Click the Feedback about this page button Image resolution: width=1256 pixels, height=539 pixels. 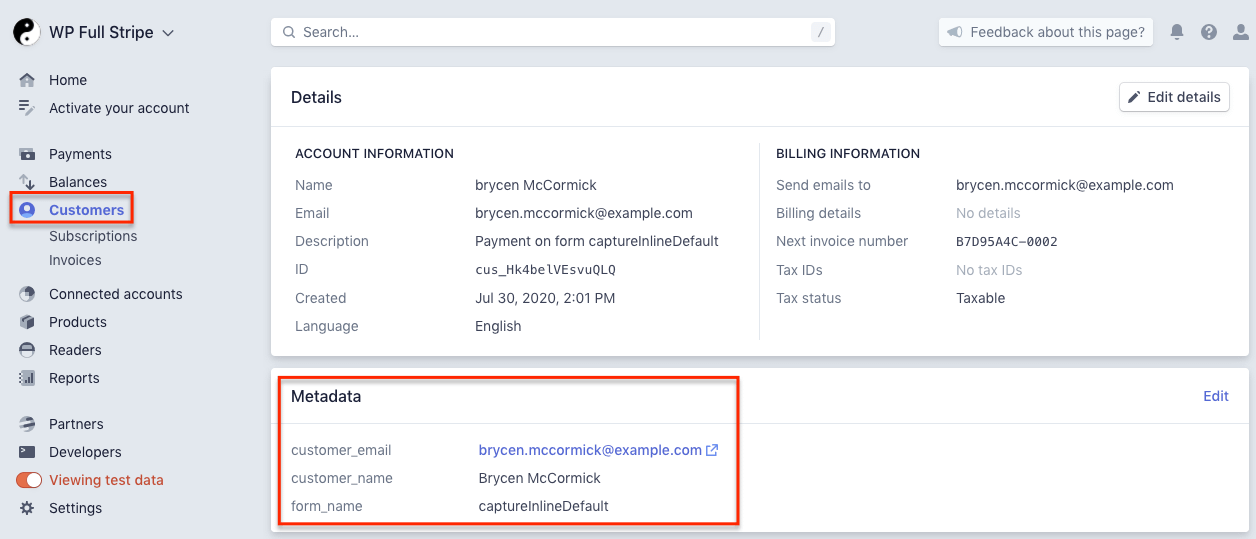(x=1046, y=32)
